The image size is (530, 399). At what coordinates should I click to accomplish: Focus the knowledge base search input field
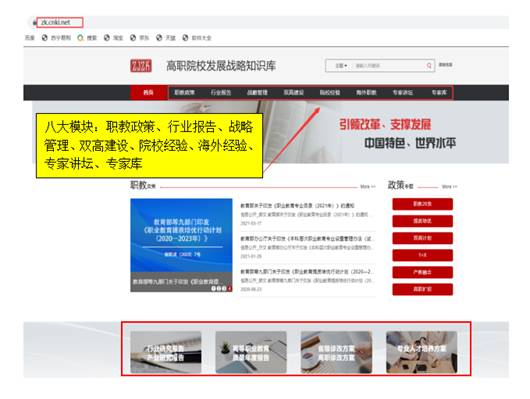[x=387, y=66]
